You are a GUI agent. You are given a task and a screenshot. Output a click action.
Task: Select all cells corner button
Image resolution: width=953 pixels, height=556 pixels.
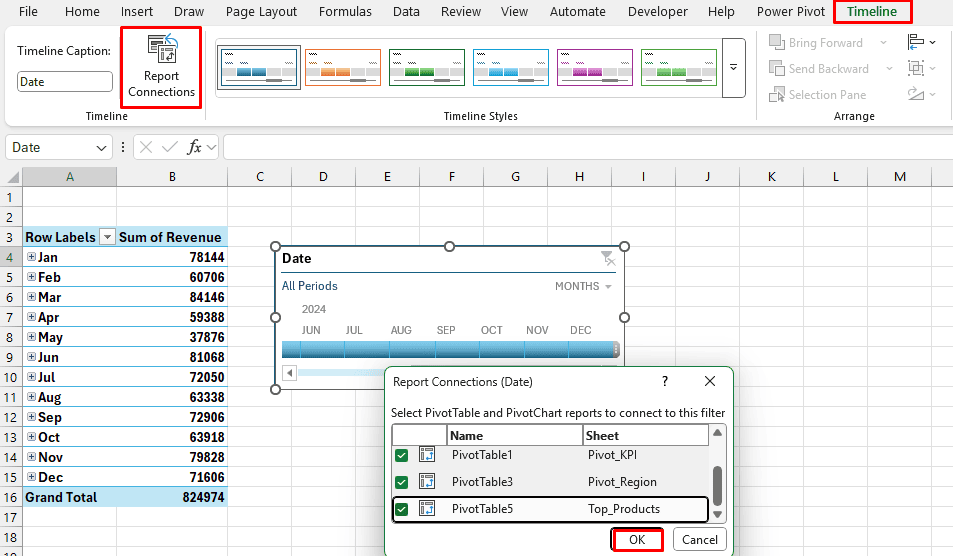[x=12, y=177]
